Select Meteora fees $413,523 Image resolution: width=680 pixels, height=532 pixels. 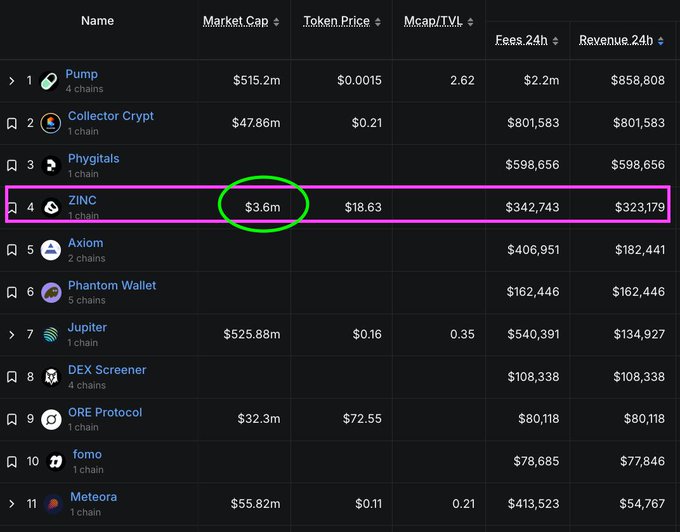point(533,504)
